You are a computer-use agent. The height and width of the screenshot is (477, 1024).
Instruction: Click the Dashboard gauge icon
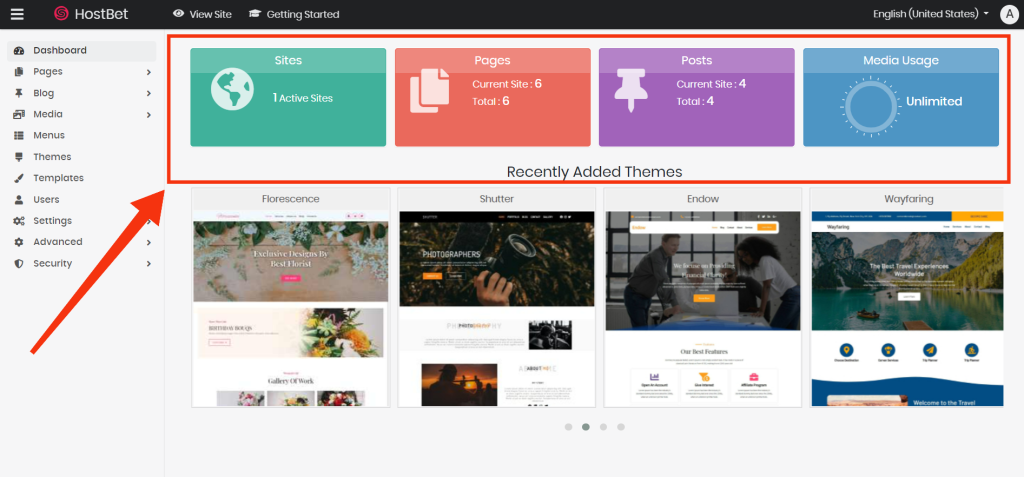point(19,50)
